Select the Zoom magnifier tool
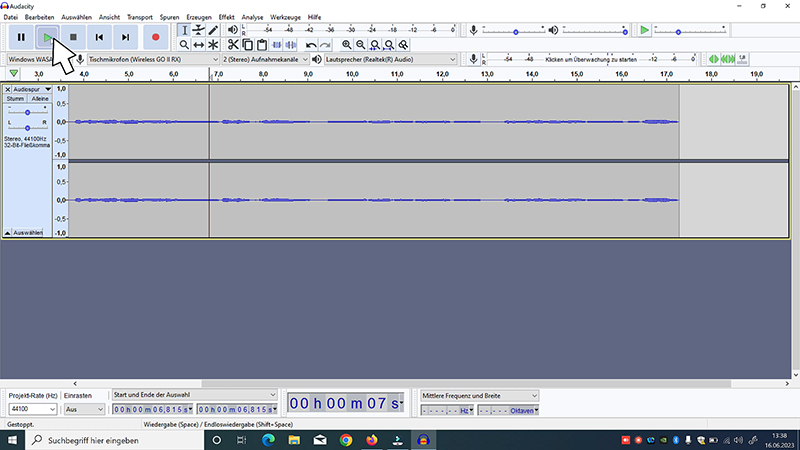800x450 pixels. click(184, 45)
